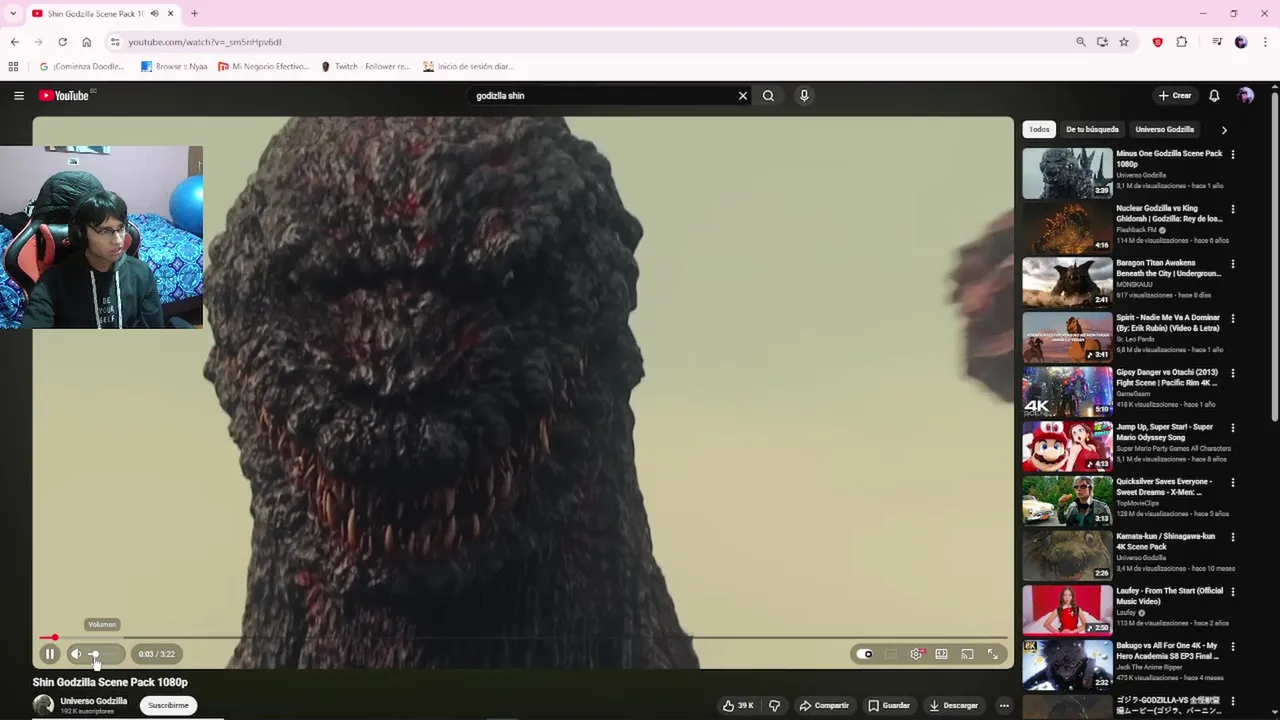Open the Laufey From The Start title
The height and width of the screenshot is (720, 1280).
coord(1169,596)
